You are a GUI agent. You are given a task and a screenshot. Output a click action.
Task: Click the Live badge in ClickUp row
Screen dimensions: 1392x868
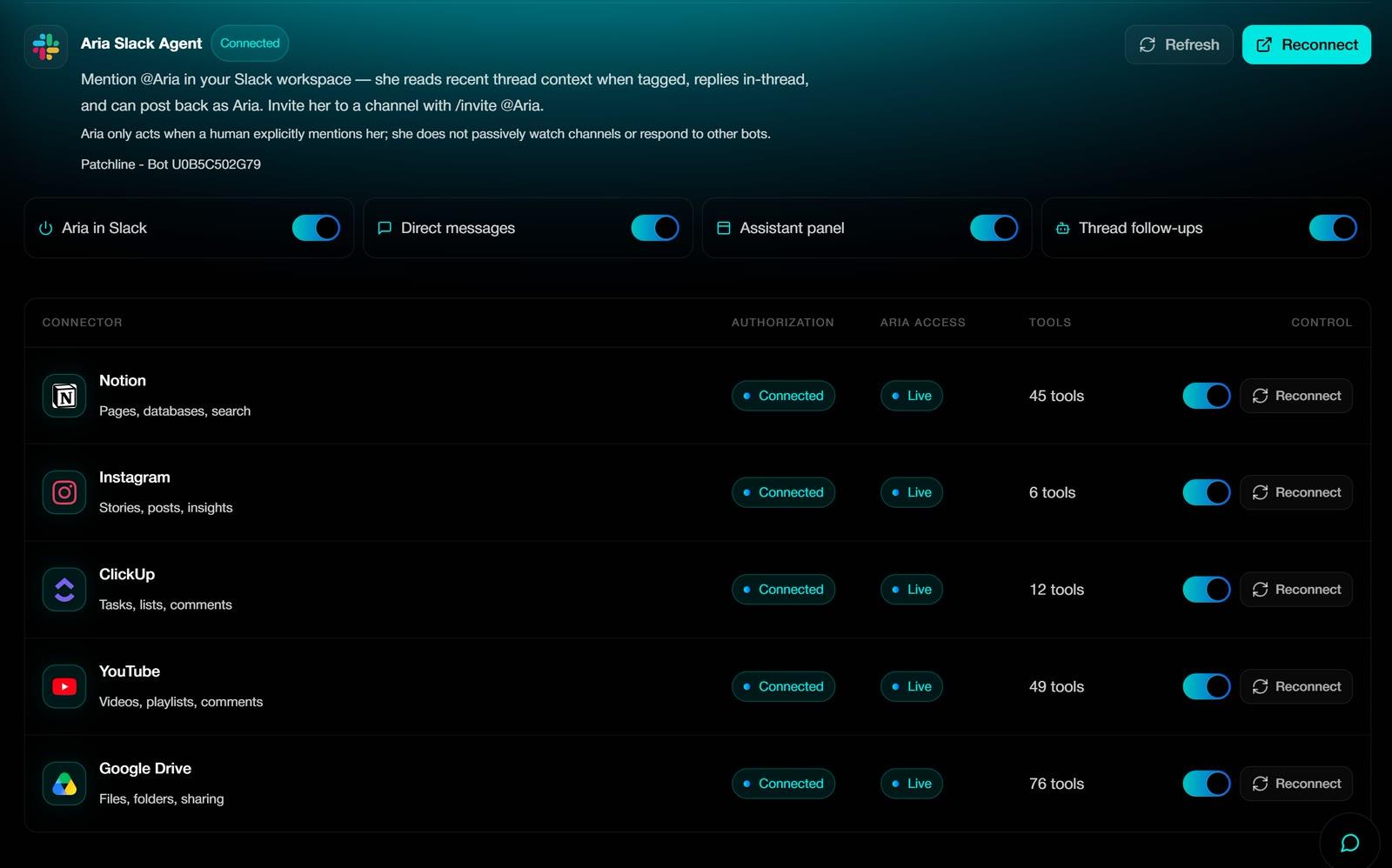click(912, 590)
